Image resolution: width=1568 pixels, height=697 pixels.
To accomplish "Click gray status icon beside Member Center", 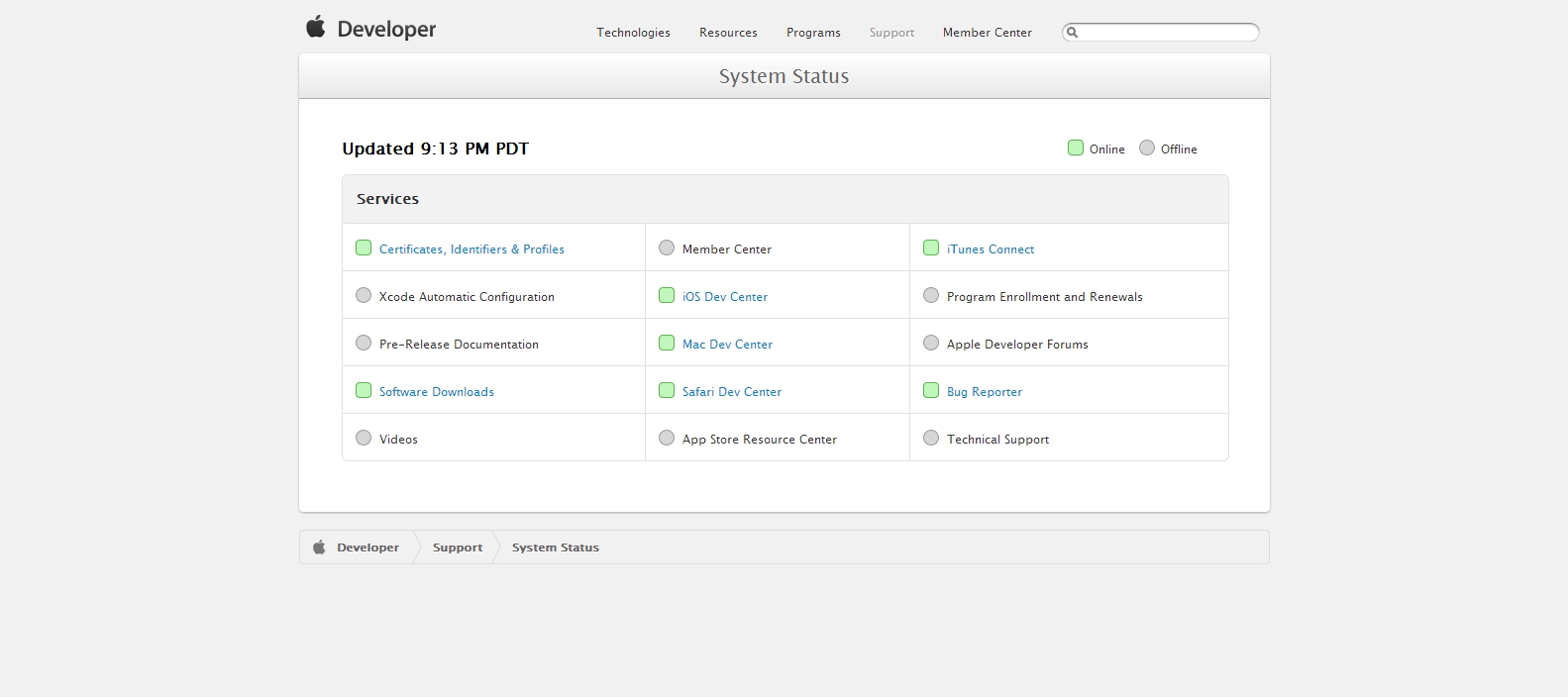I will pyautogui.click(x=667, y=249).
